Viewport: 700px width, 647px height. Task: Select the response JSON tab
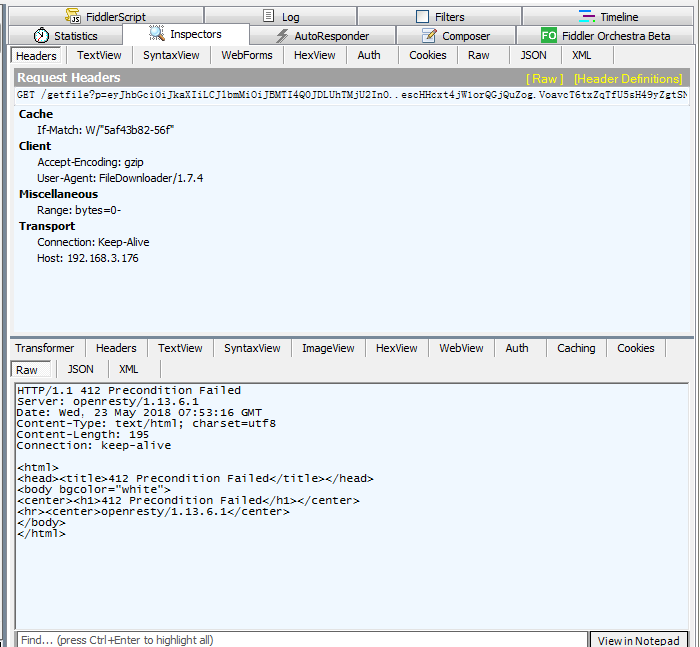coord(81,370)
